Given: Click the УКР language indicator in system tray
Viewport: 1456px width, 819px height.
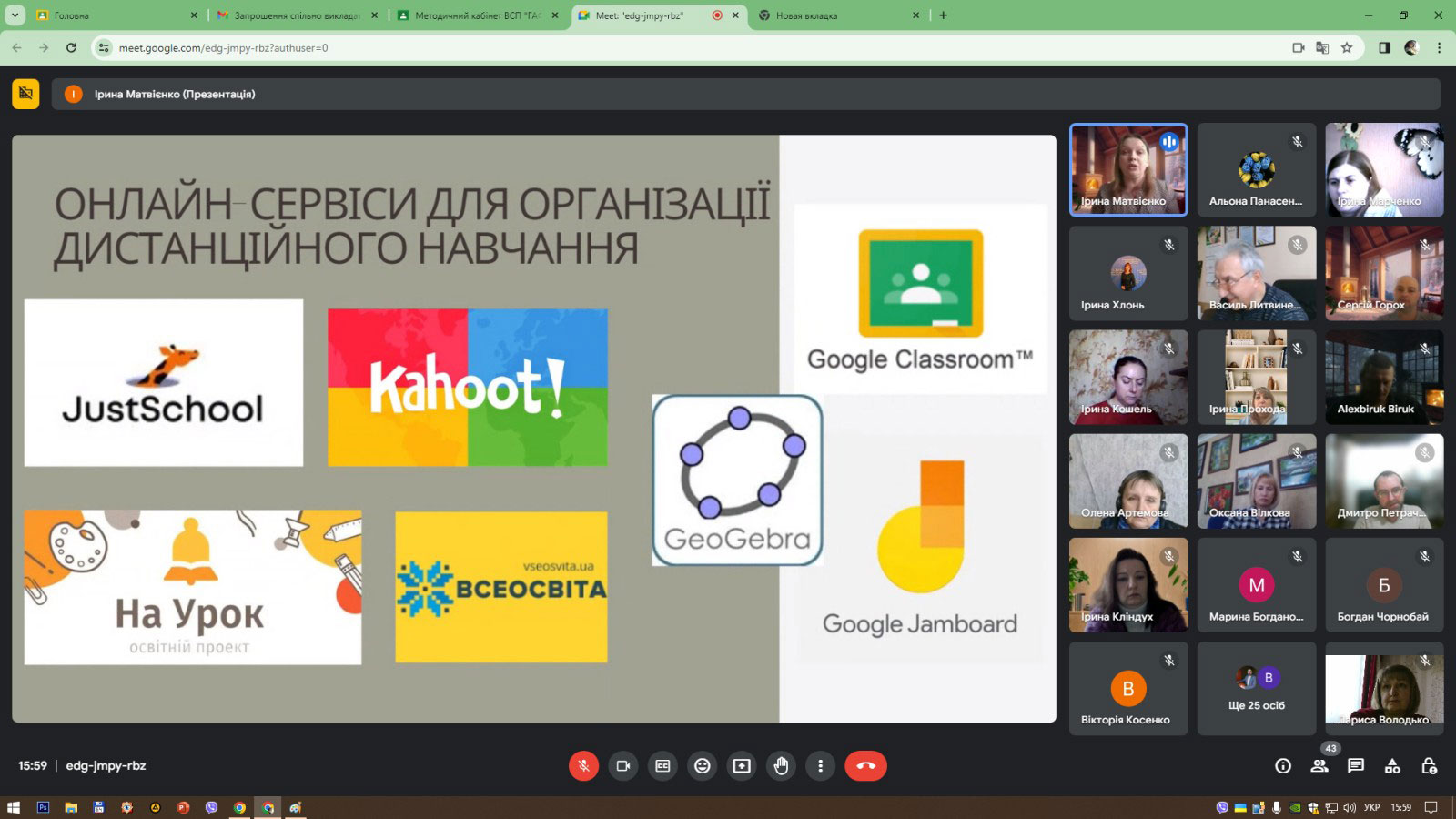Looking at the screenshot, I should click(x=1371, y=807).
